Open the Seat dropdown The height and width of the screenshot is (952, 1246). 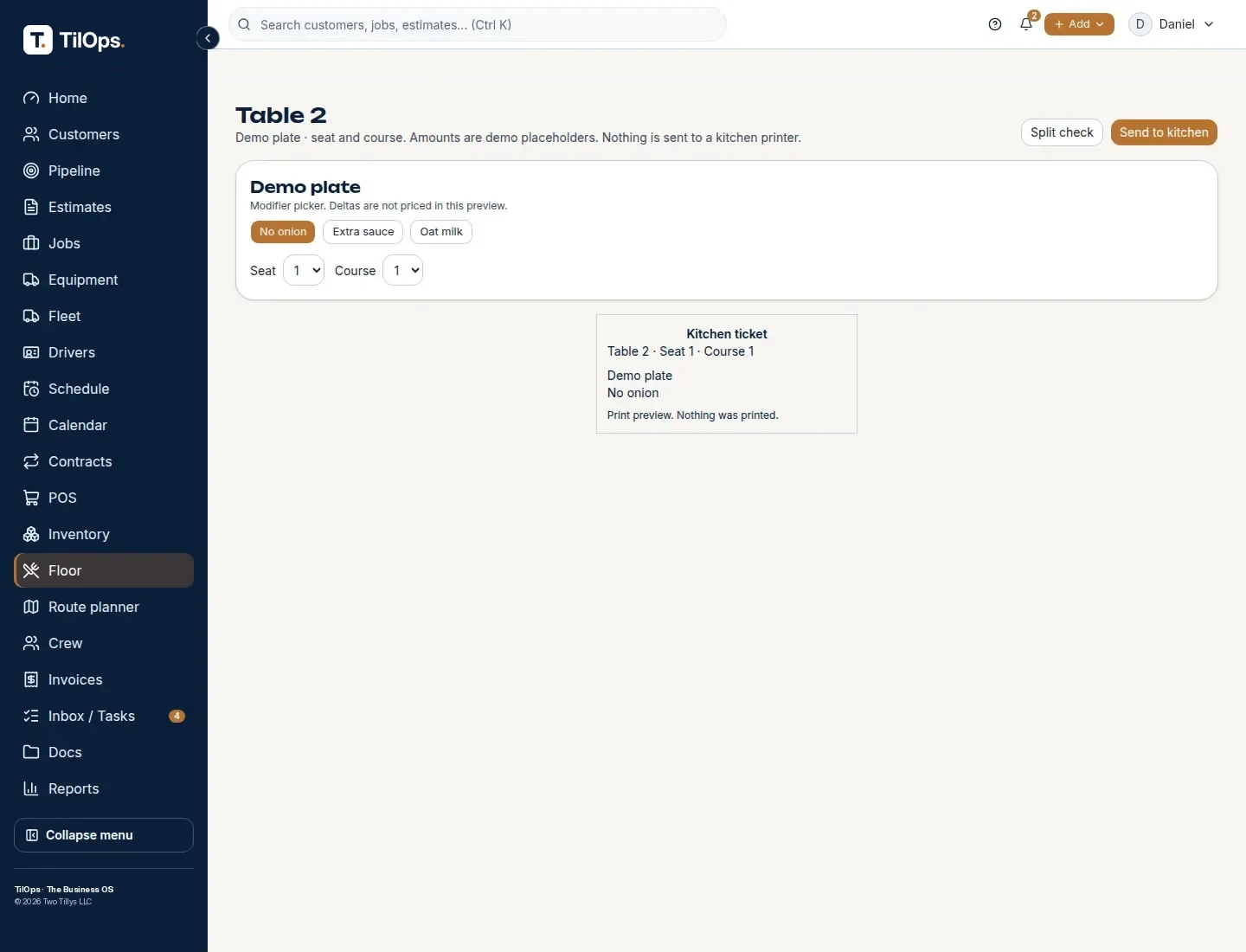coord(304,270)
